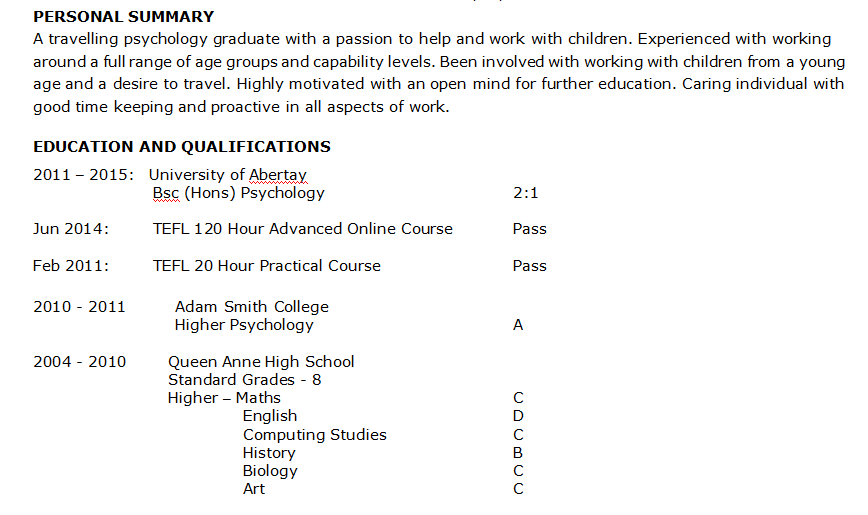Click the Biology subject

(x=270, y=471)
